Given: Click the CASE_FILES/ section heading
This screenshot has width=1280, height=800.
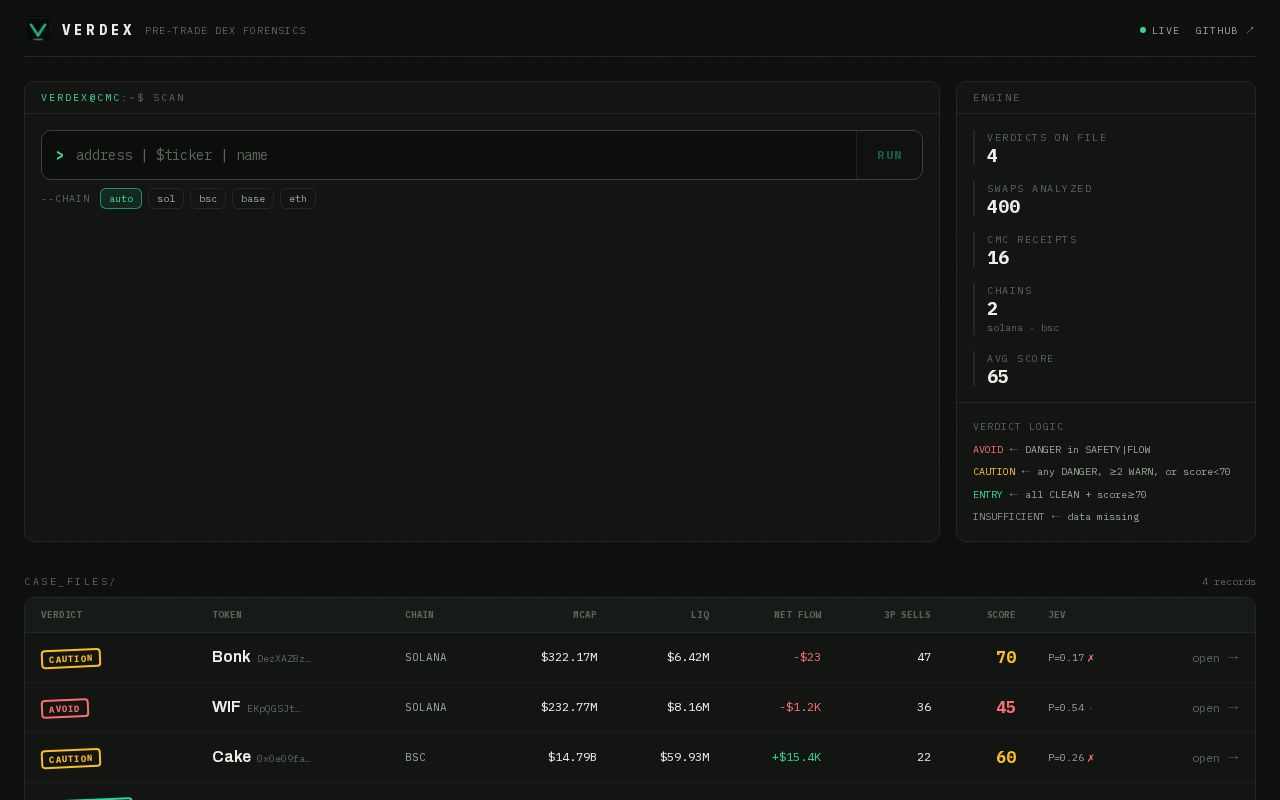Looking at the screenshot, I should [x=70, y=582].
